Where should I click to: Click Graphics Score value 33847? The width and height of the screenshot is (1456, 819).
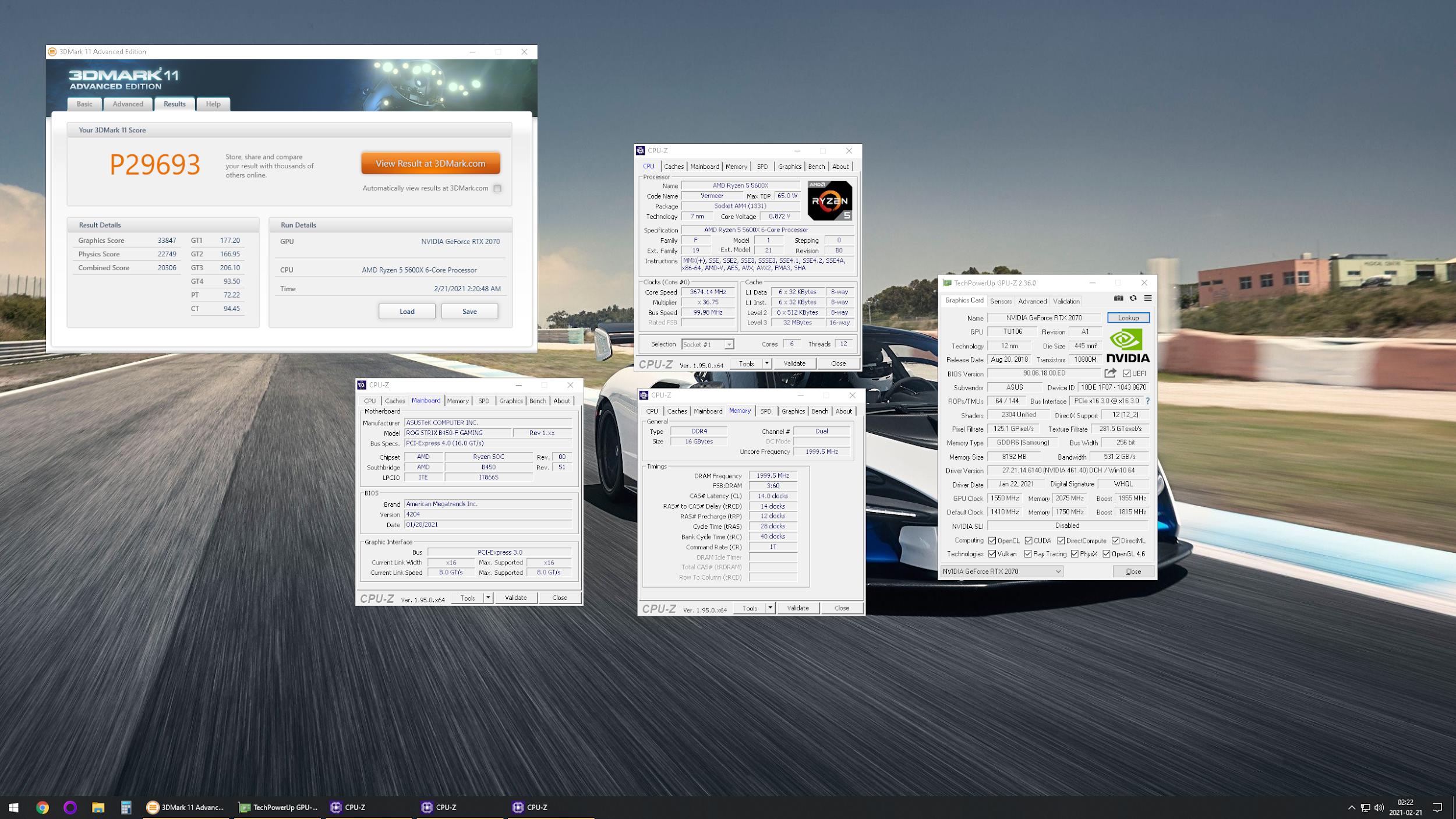(x=167, y=241)
